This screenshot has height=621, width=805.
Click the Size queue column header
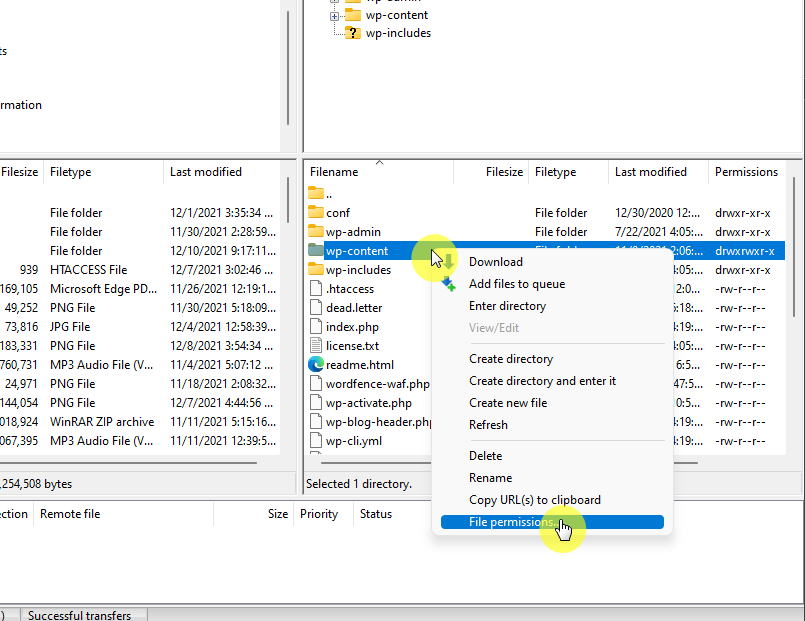tap(253, 514)
